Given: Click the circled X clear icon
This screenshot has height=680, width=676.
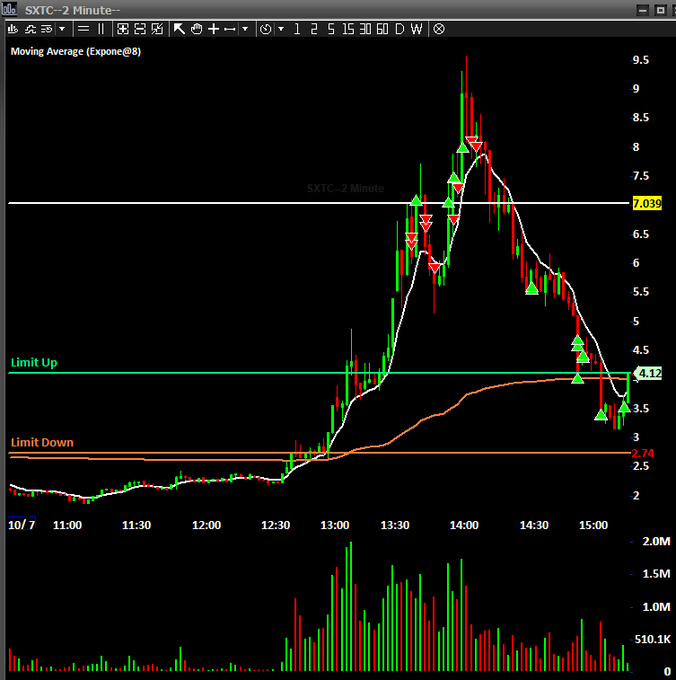Looking at the screenshot, I should [x=439, y=29].
